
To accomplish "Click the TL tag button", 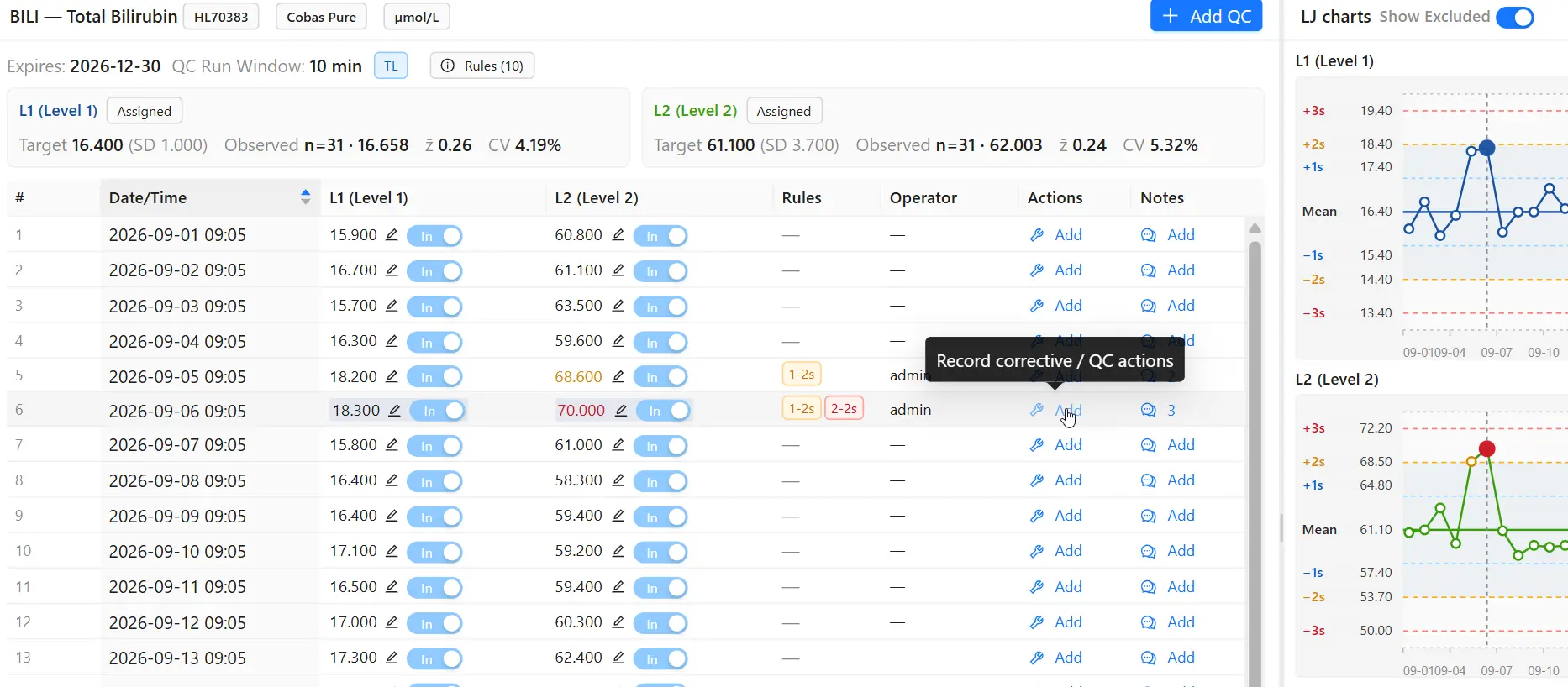I will click(x=391, y=66).
